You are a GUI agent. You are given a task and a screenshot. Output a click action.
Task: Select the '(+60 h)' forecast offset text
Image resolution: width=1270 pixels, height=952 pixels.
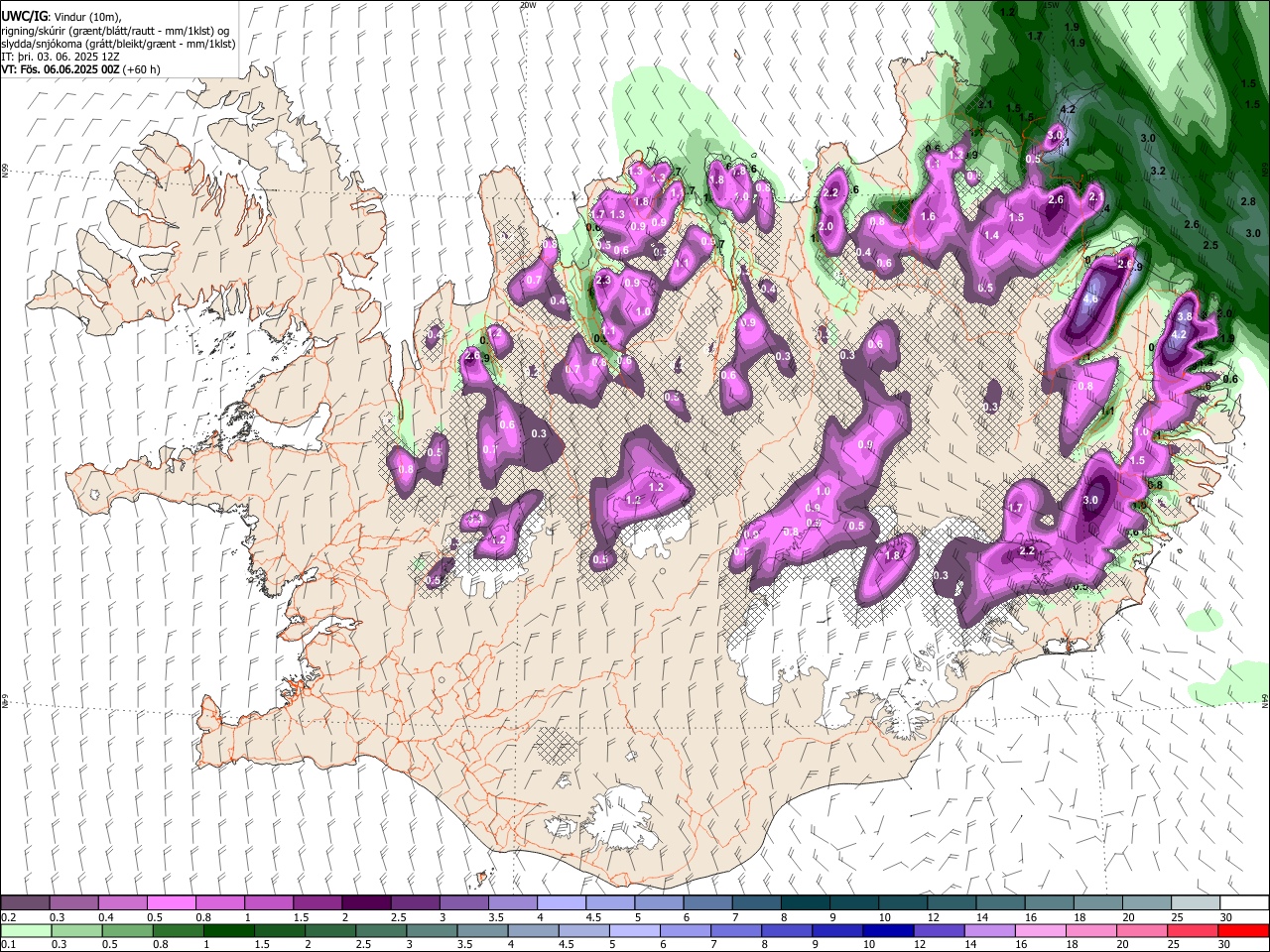(139, 69)
